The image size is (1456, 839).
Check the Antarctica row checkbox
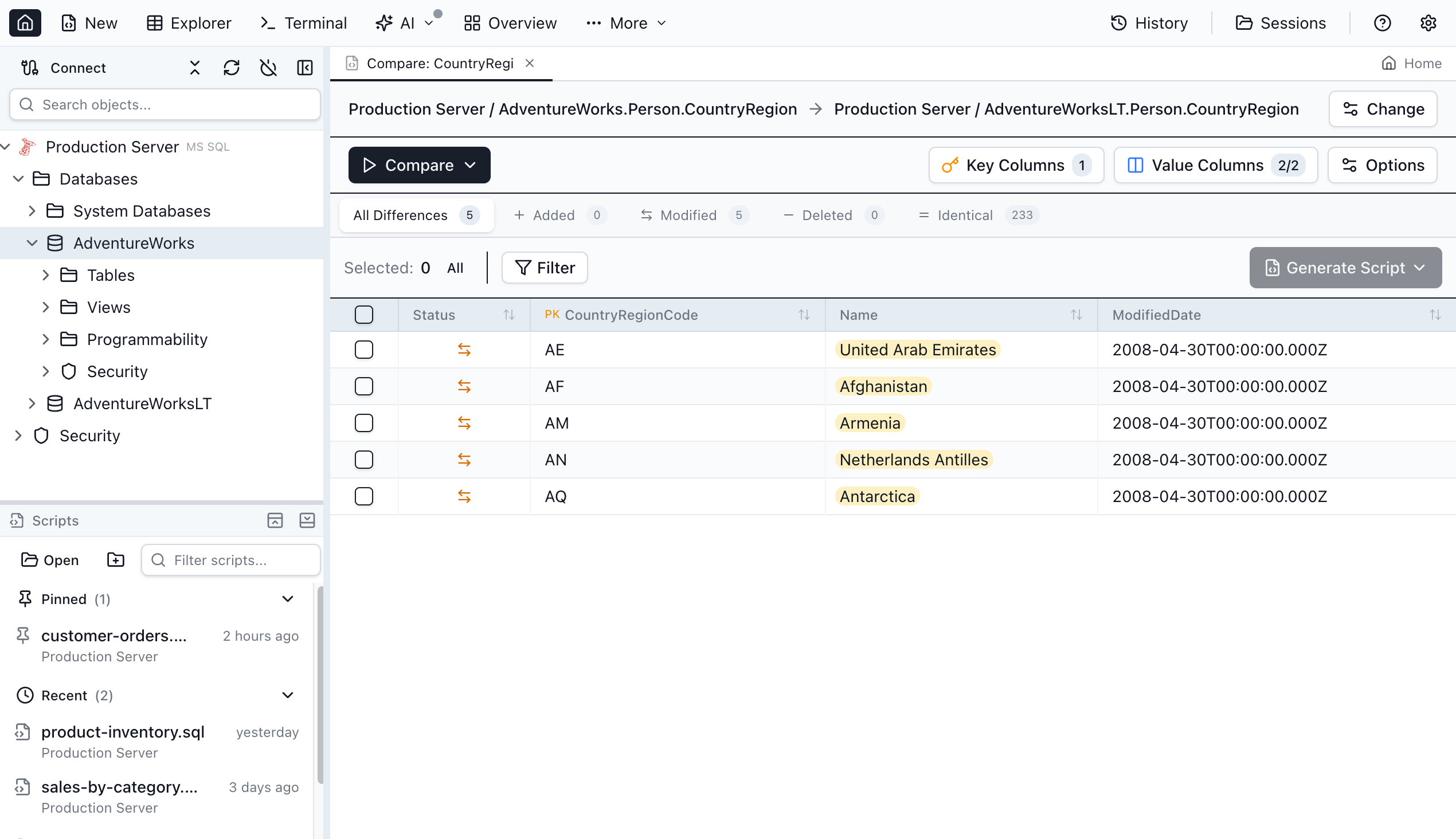coord(363,496)
